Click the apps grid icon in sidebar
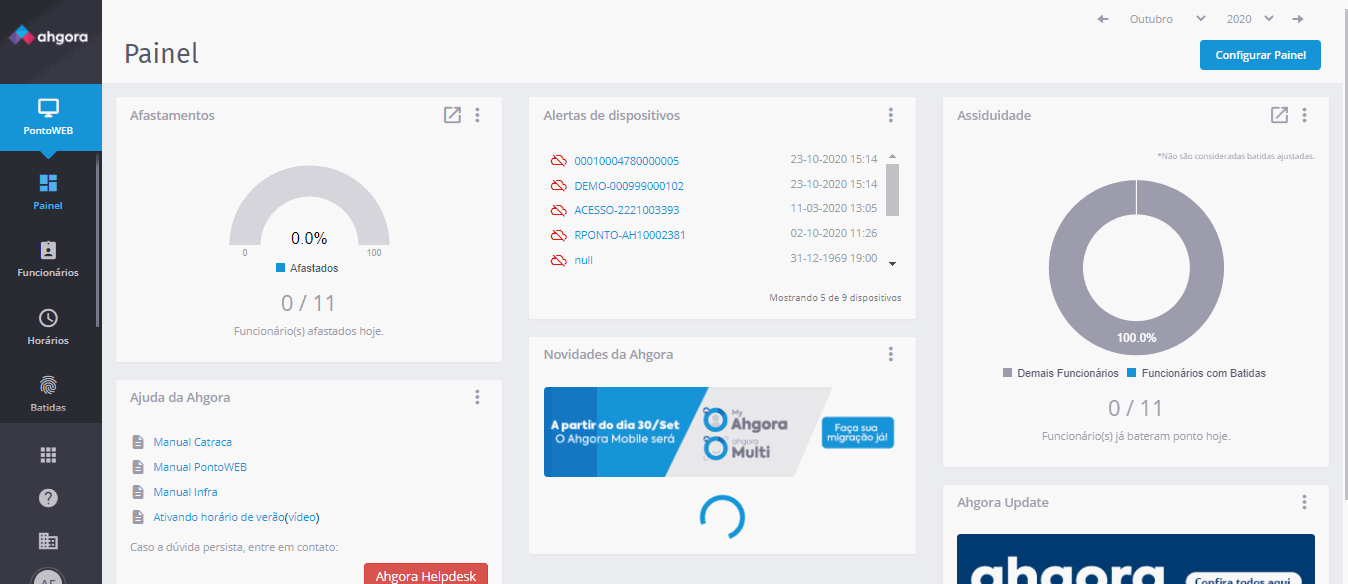This screenshot has width=1348, height=584. point(47,454)
